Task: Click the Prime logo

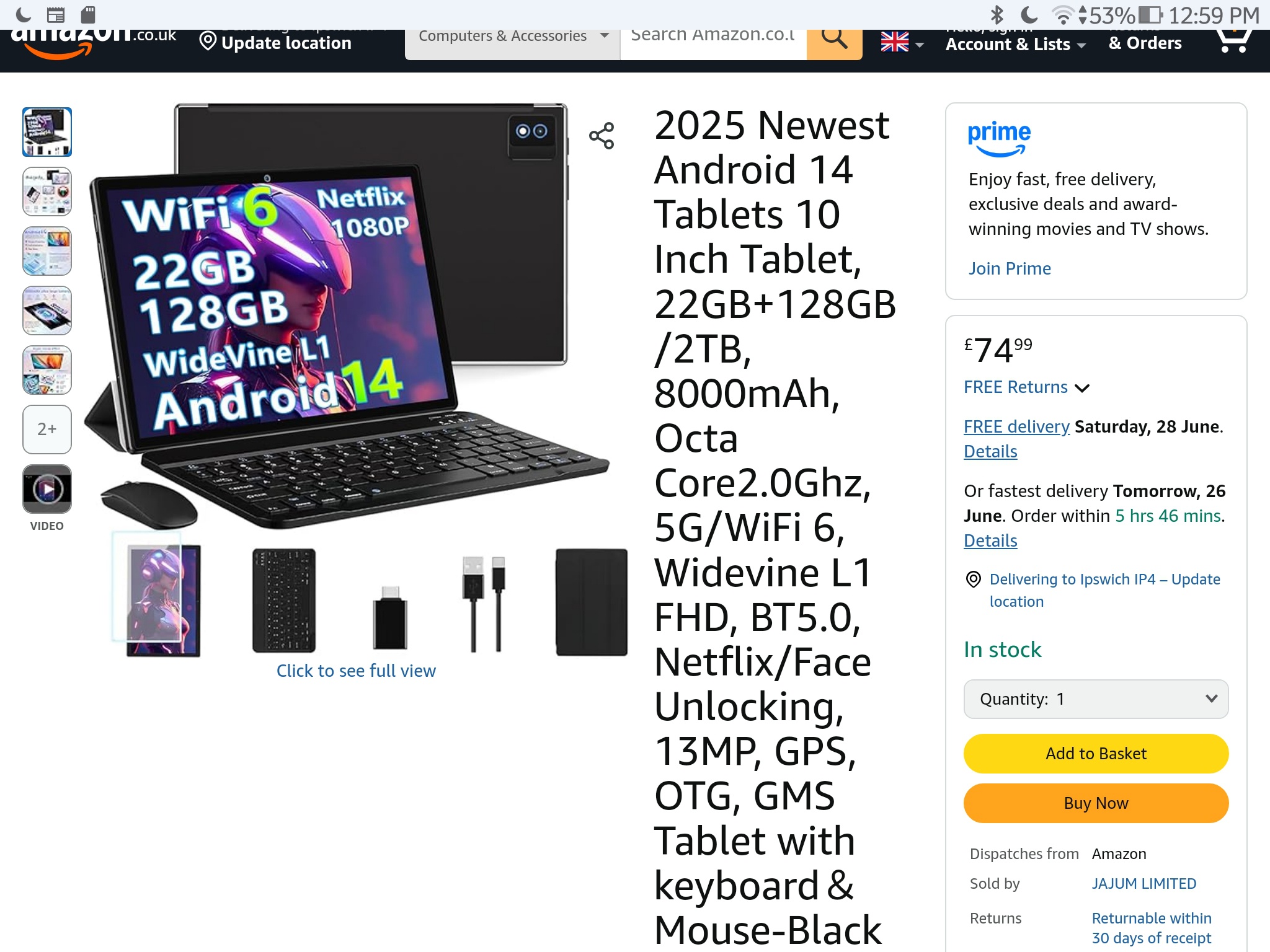Action: [x=998, y=139]
